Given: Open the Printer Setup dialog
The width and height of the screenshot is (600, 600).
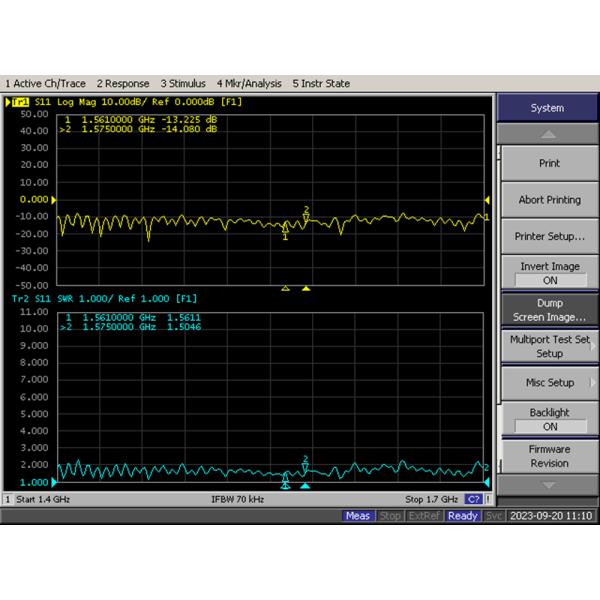Looking at the screenshot, I should coord(549,236).
